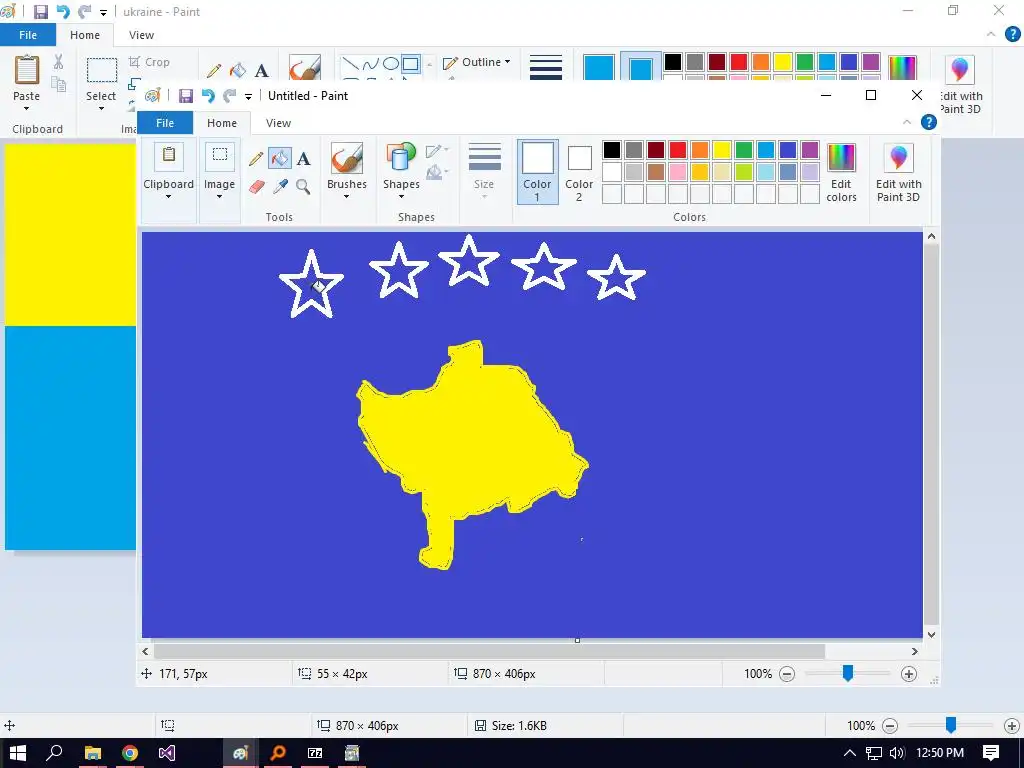Pick the red color swatch in Untitled Paint
This screenshot has width=1024, height=768.
tap(678, 150)
